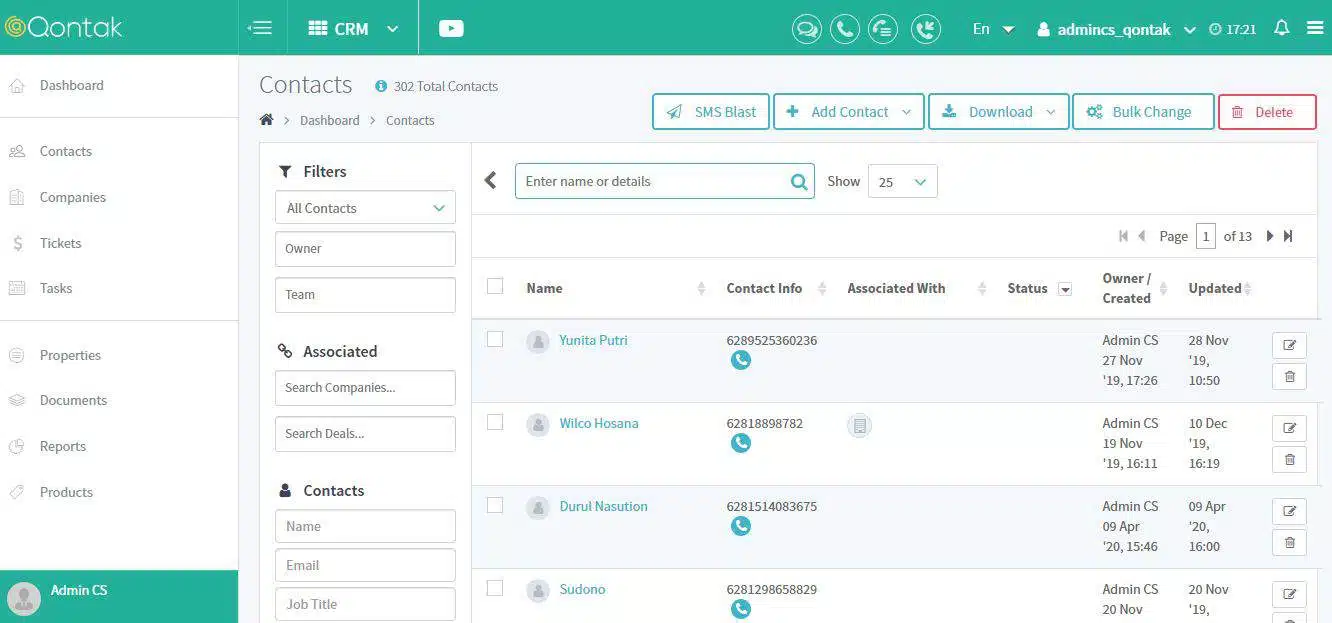
Task: Click the phone call icon in the header
Action: click(x=845, y=29)
